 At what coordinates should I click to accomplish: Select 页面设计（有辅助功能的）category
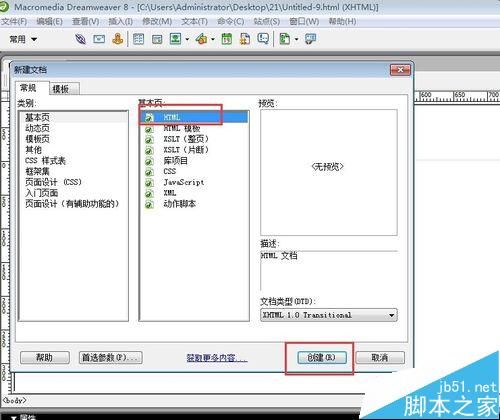(73, 204)
